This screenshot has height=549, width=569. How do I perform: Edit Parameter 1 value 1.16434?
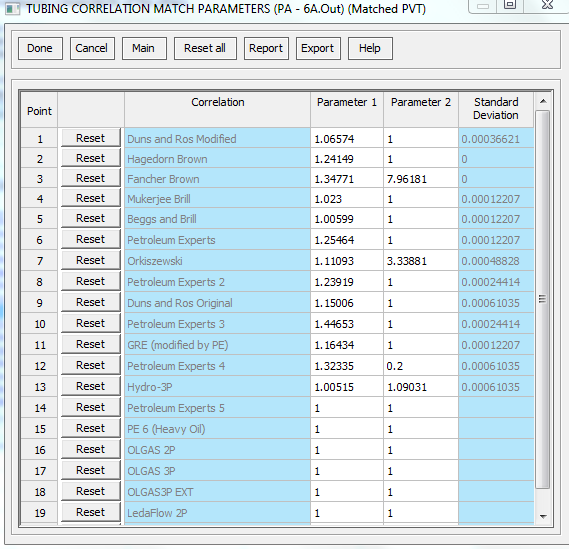click(x=347, y=345)
